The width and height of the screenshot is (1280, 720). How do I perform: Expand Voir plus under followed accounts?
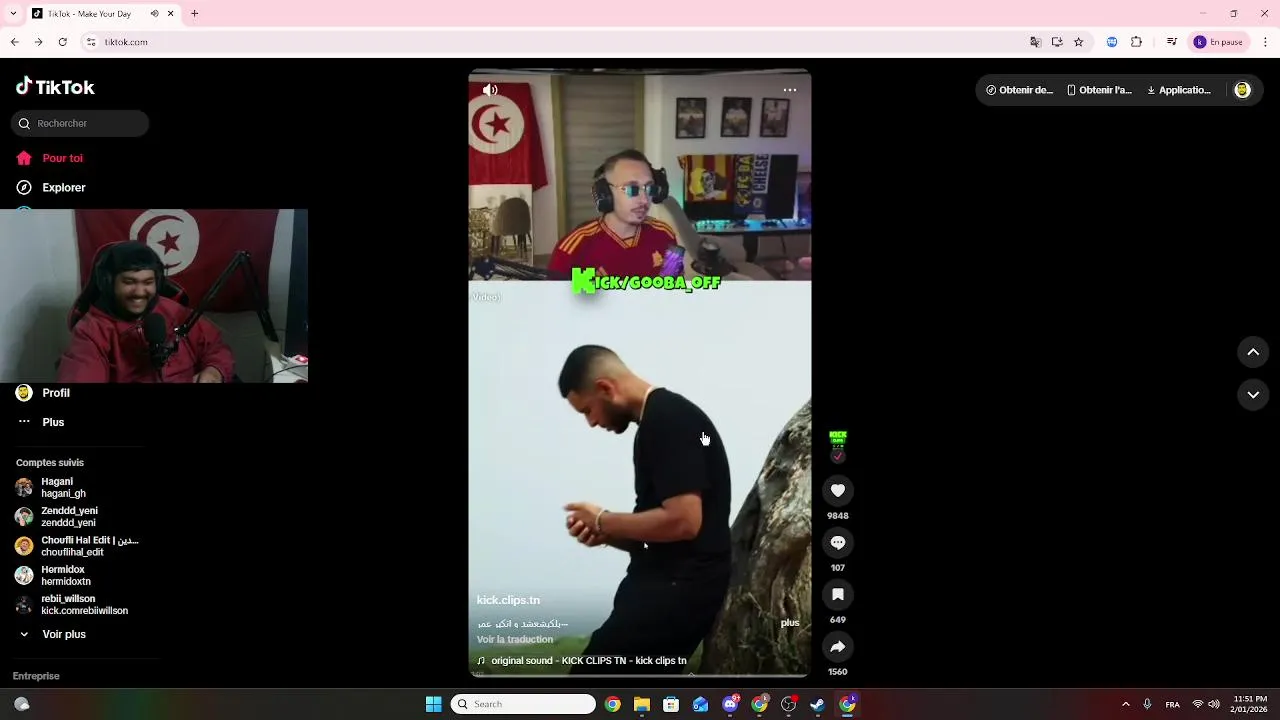pyautogui.click(x=53, y=634)
